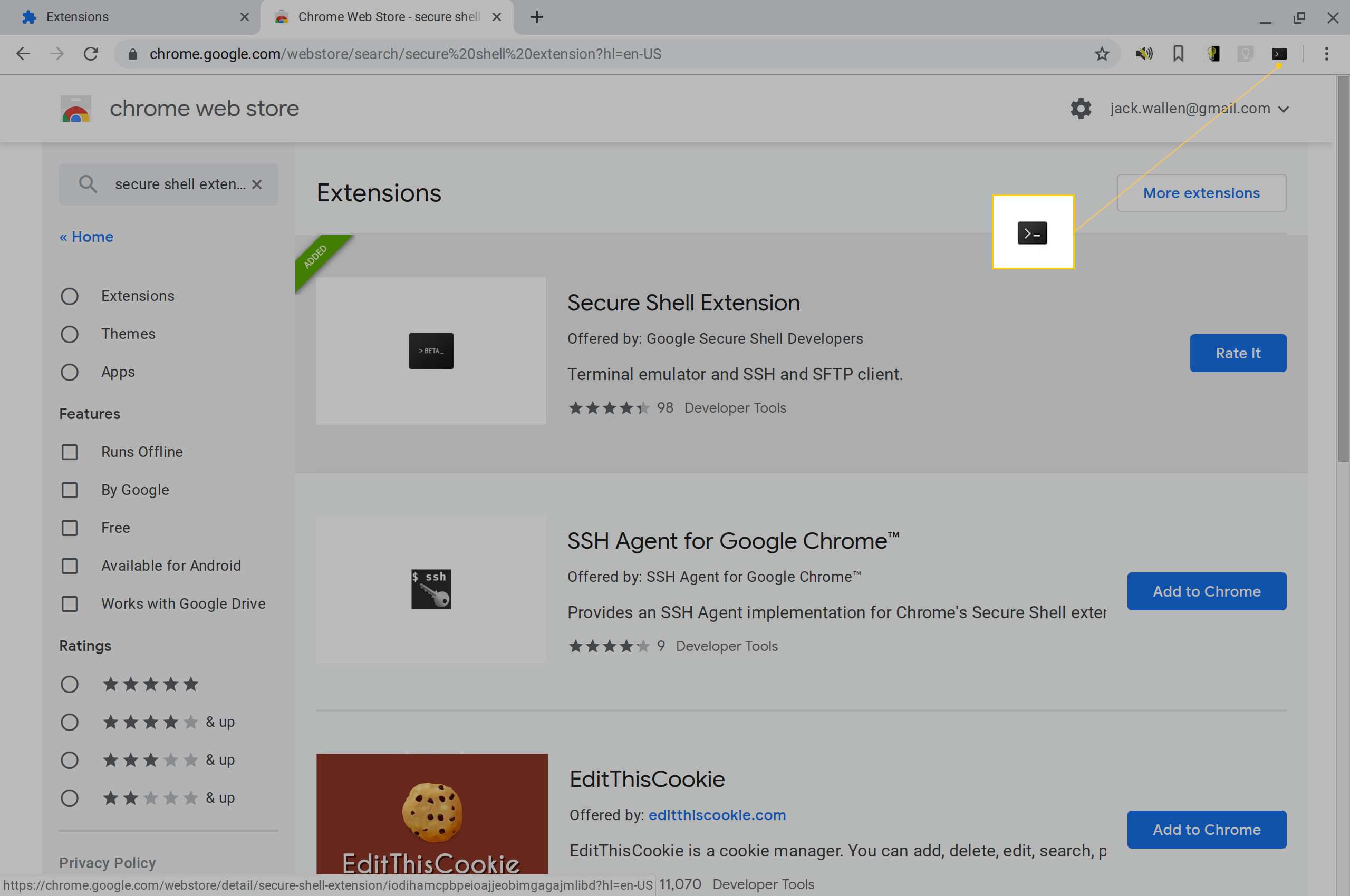Click SSH Agent star rating
The height and width of the screenshot is (896, 1350).
[x=609, y=646]
